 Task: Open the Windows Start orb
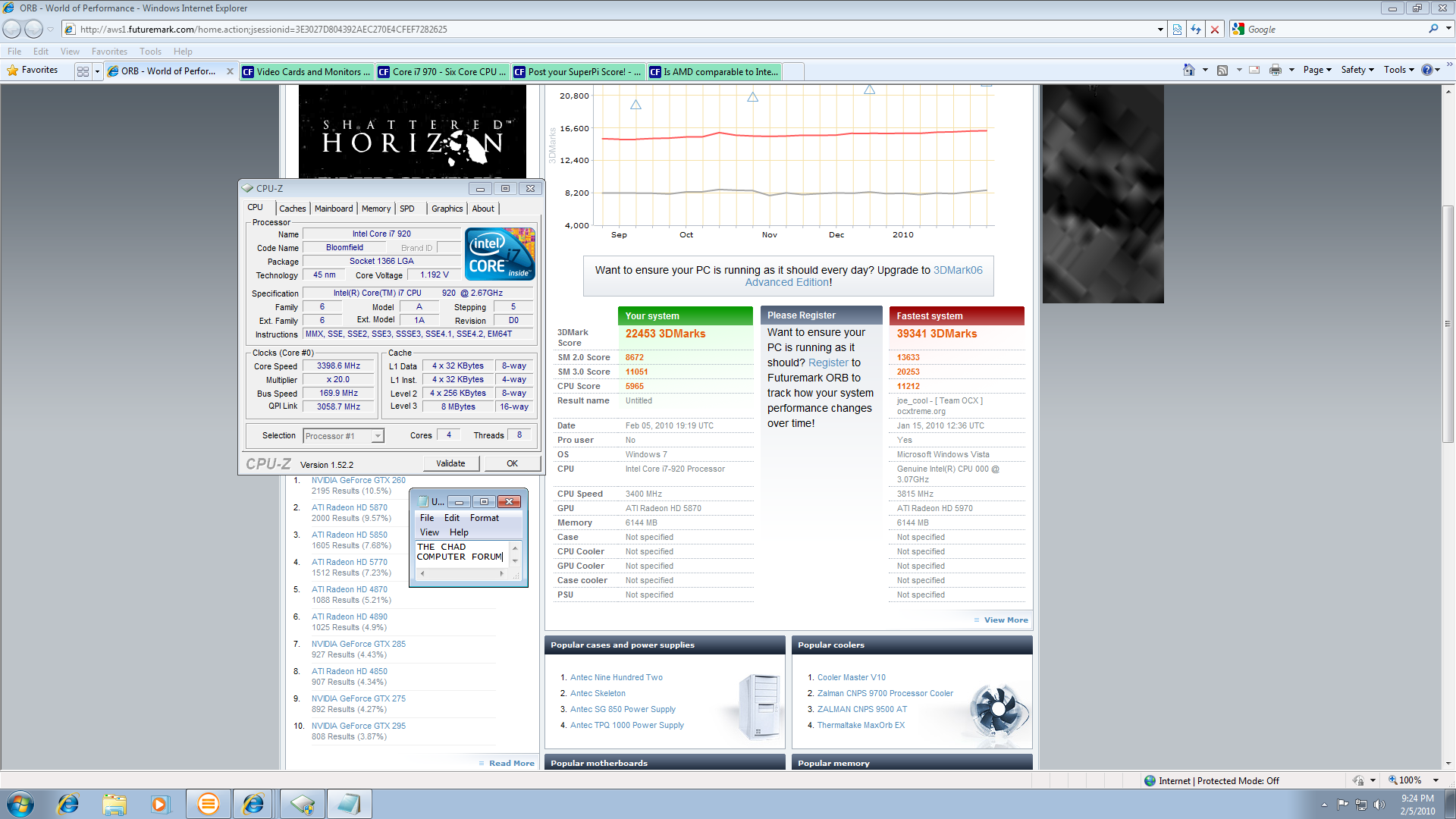click(x=20, y=804)
